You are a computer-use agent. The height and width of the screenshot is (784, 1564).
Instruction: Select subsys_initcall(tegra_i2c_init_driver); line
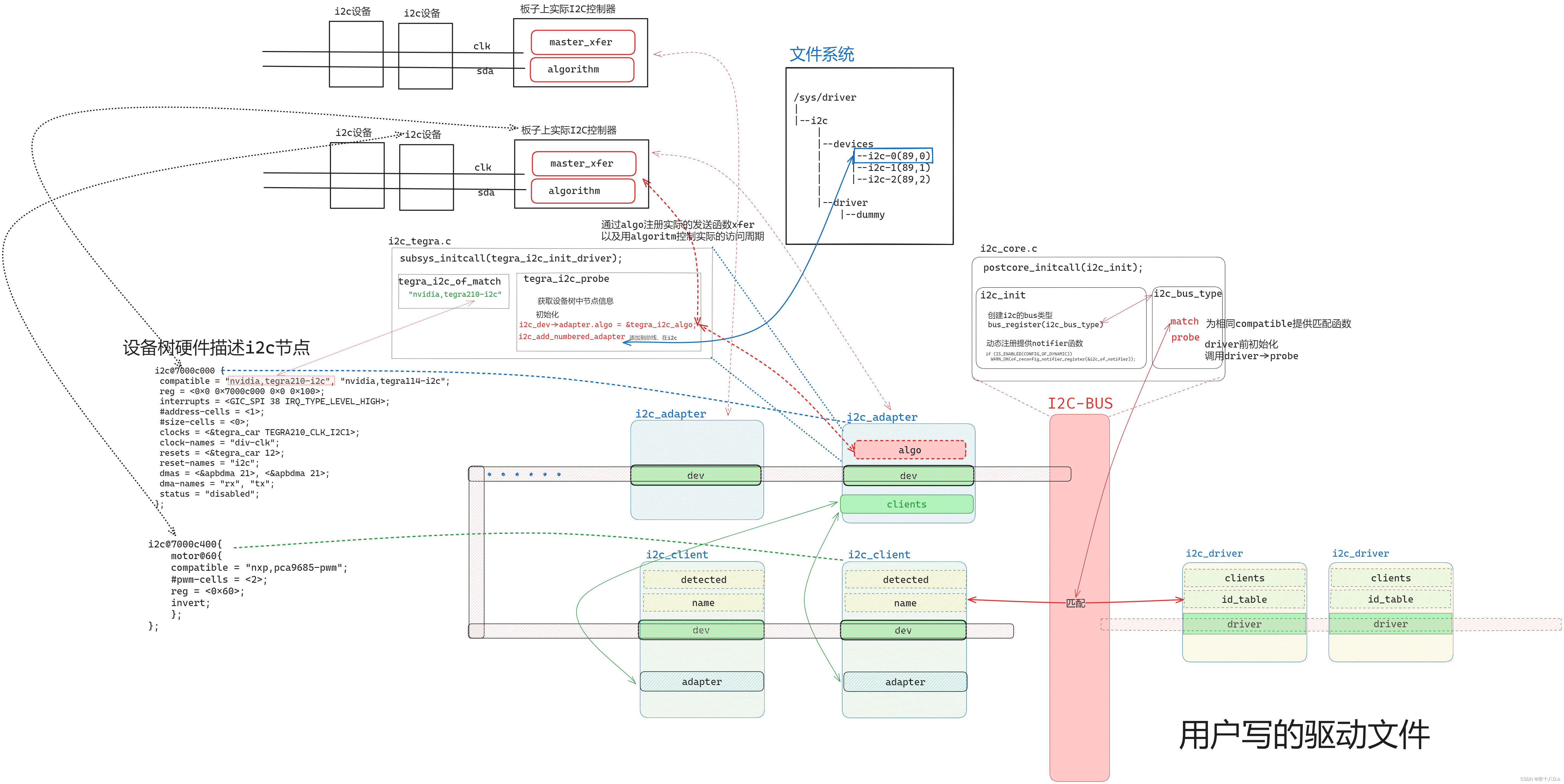coord(511,259)
